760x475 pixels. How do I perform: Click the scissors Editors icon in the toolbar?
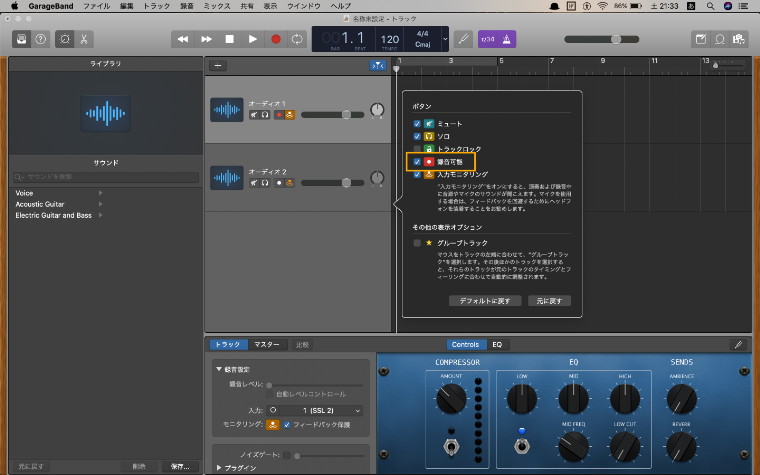point(85,39)
